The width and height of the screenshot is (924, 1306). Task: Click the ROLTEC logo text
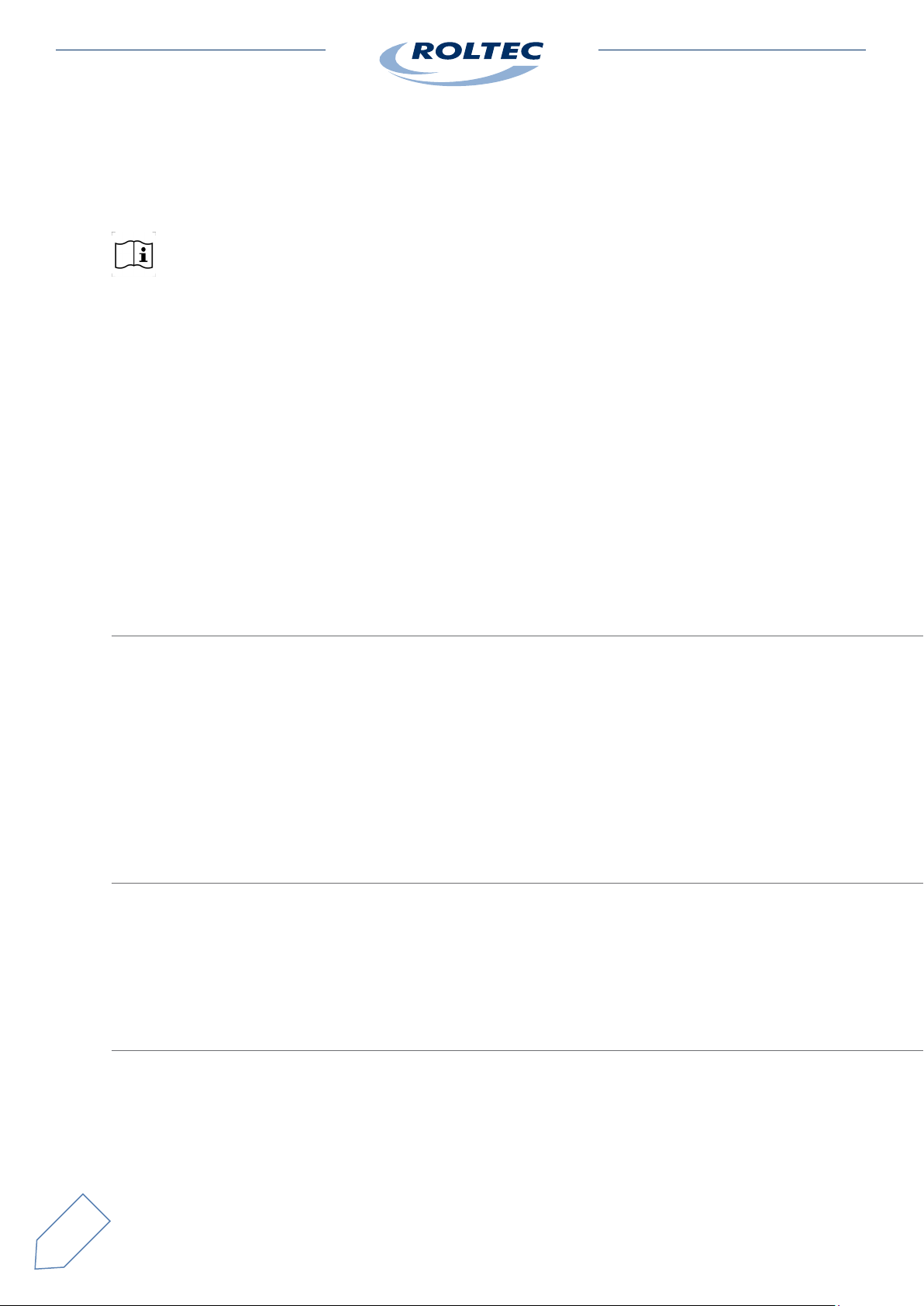coord(478,52)
